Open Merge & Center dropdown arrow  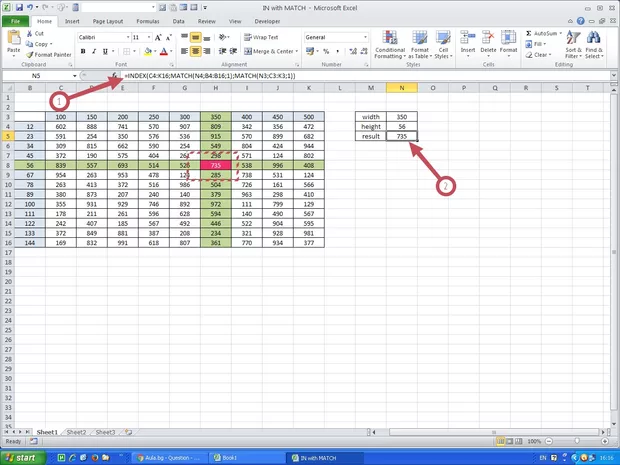(x=297, y=51)
